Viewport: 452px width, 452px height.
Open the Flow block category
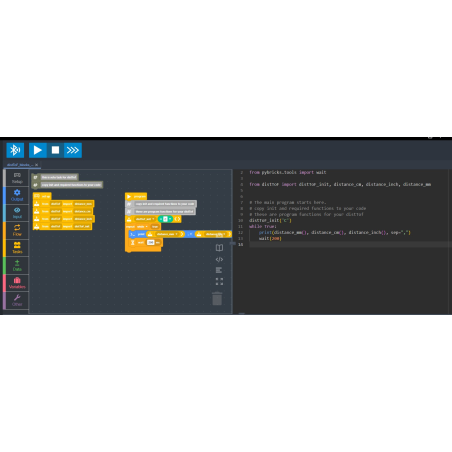17,230
